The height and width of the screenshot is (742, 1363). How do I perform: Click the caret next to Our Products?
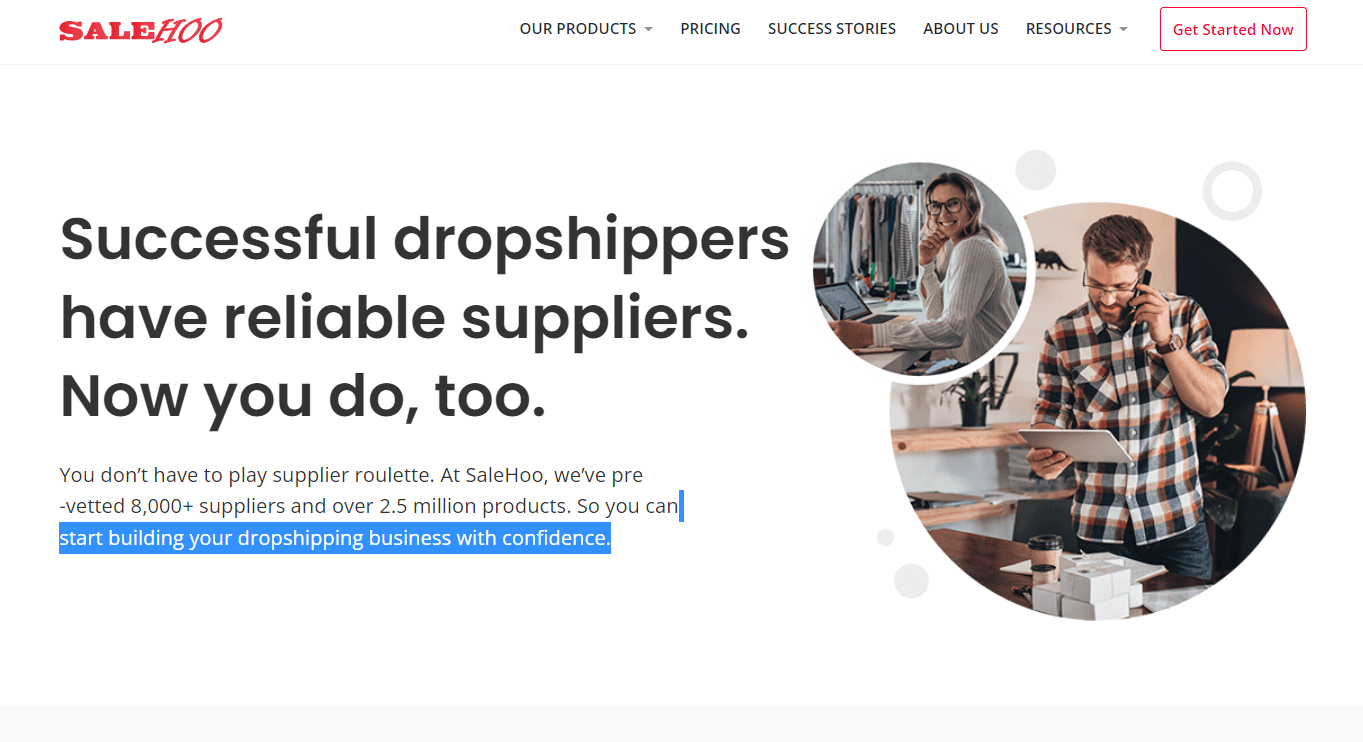point(648,29)
